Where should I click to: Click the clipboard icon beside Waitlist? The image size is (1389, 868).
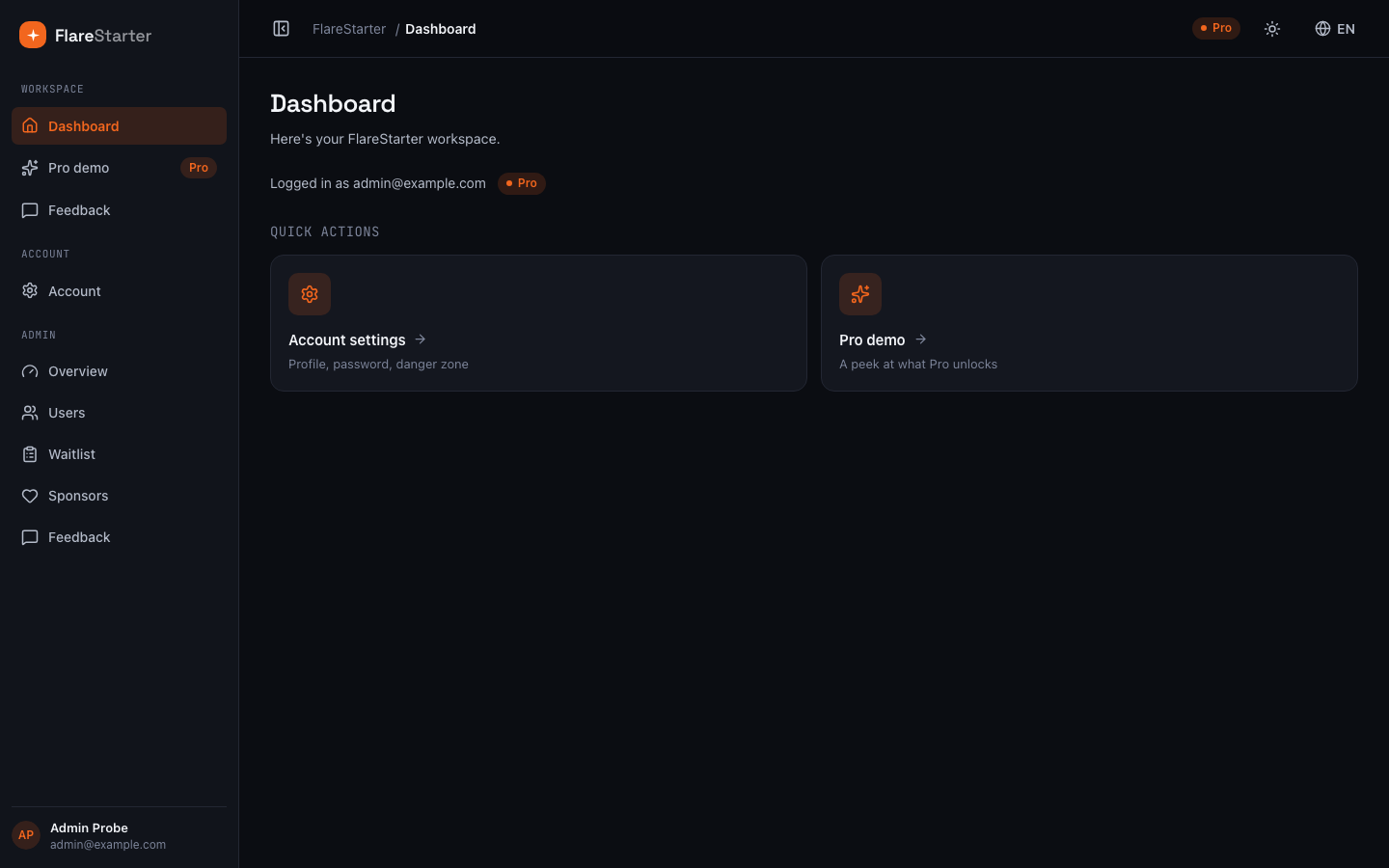[30, 454]
